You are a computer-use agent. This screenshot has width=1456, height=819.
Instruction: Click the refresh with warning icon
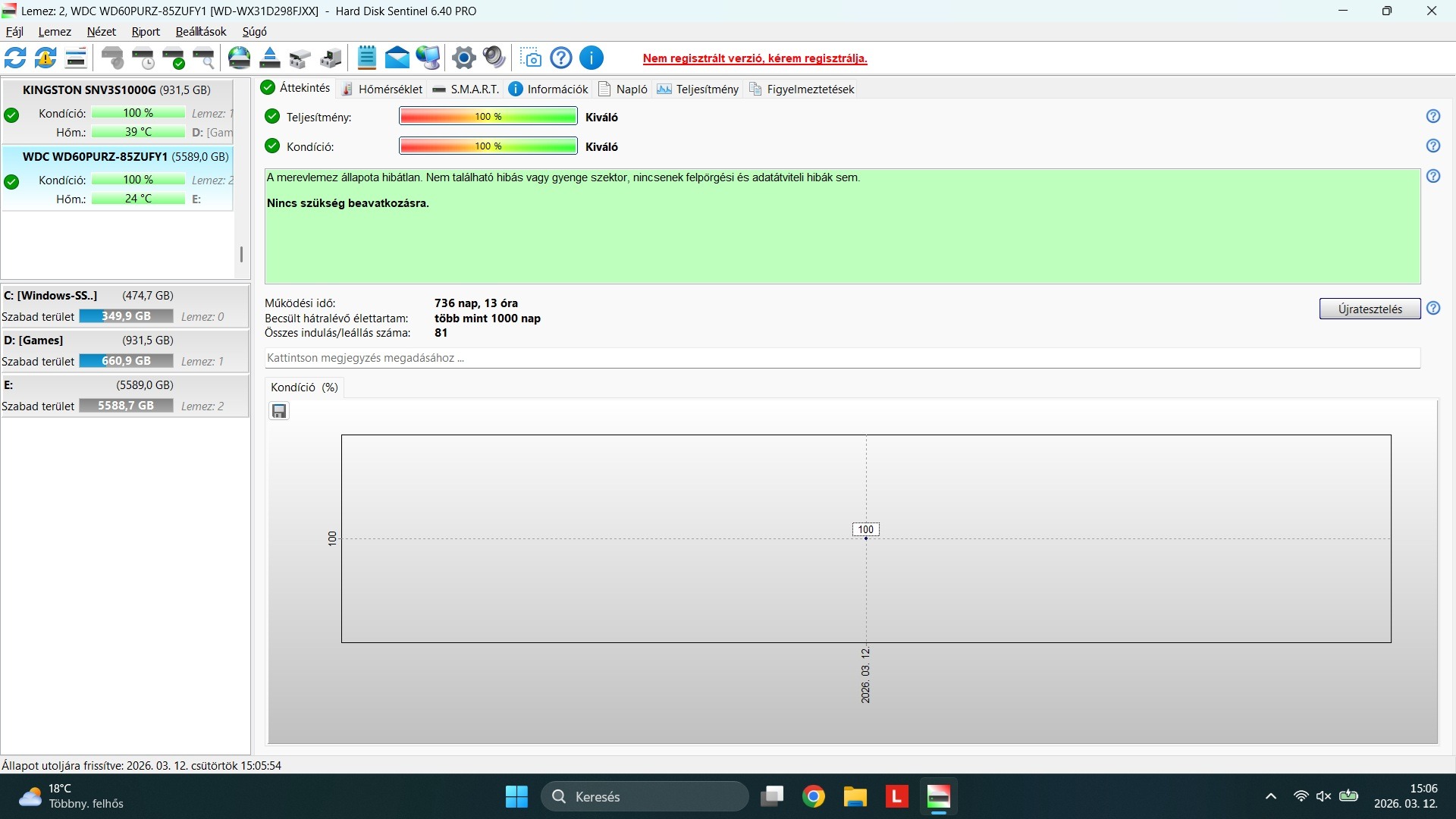click(x=45, y=58)
